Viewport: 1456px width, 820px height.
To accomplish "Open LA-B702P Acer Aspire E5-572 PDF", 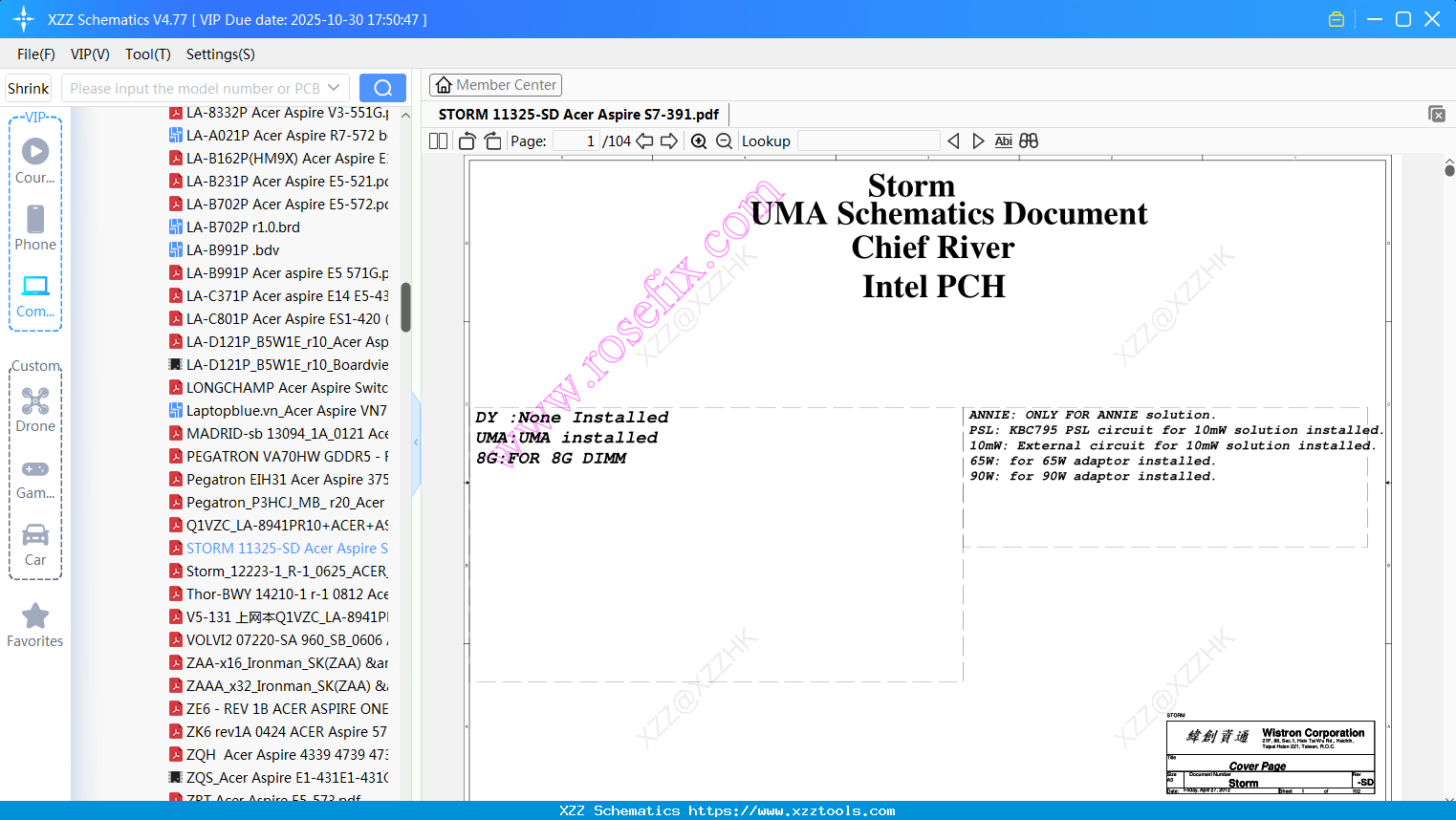I will pyautogui.click(x=279, y=205).
